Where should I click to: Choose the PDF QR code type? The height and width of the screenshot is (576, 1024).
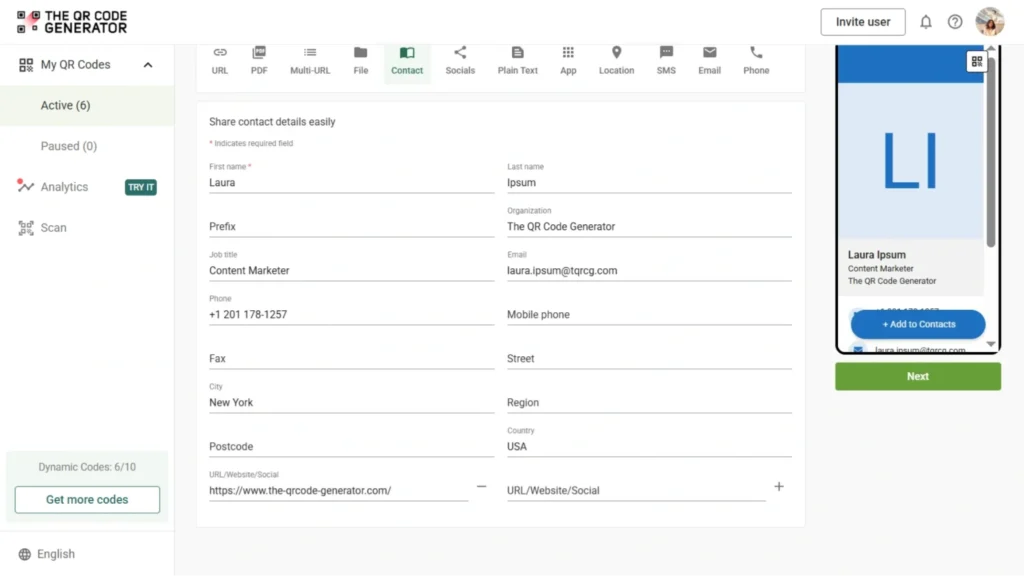259,61
